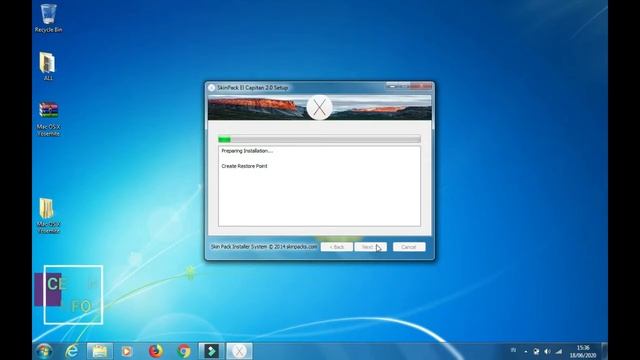
Task: Open Windows Media Player from the taskbar
Action: (x=127, y=351)
